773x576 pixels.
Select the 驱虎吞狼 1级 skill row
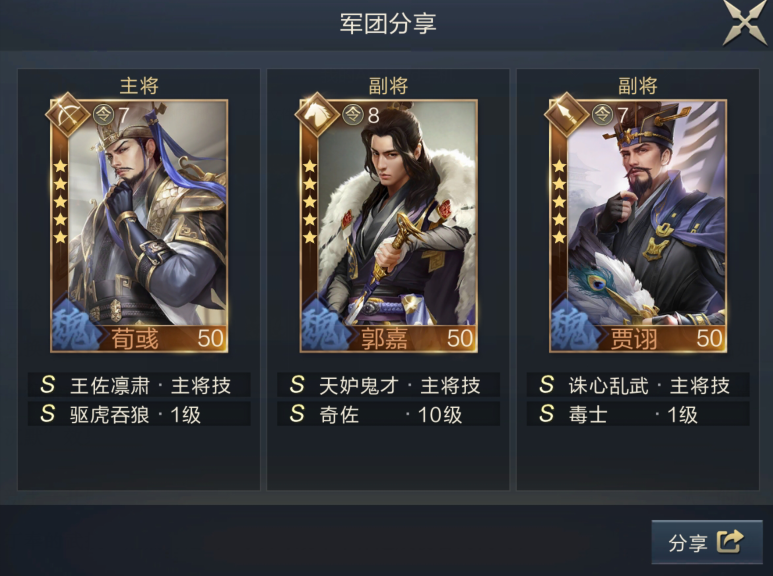point(139,414)
